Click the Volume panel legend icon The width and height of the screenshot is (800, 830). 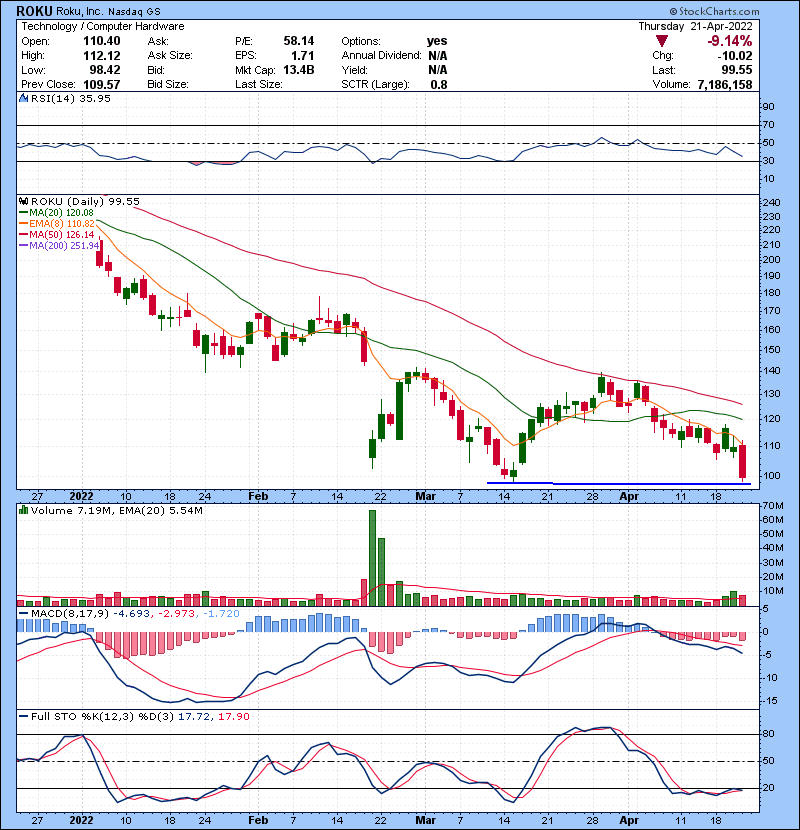[23, 510]
